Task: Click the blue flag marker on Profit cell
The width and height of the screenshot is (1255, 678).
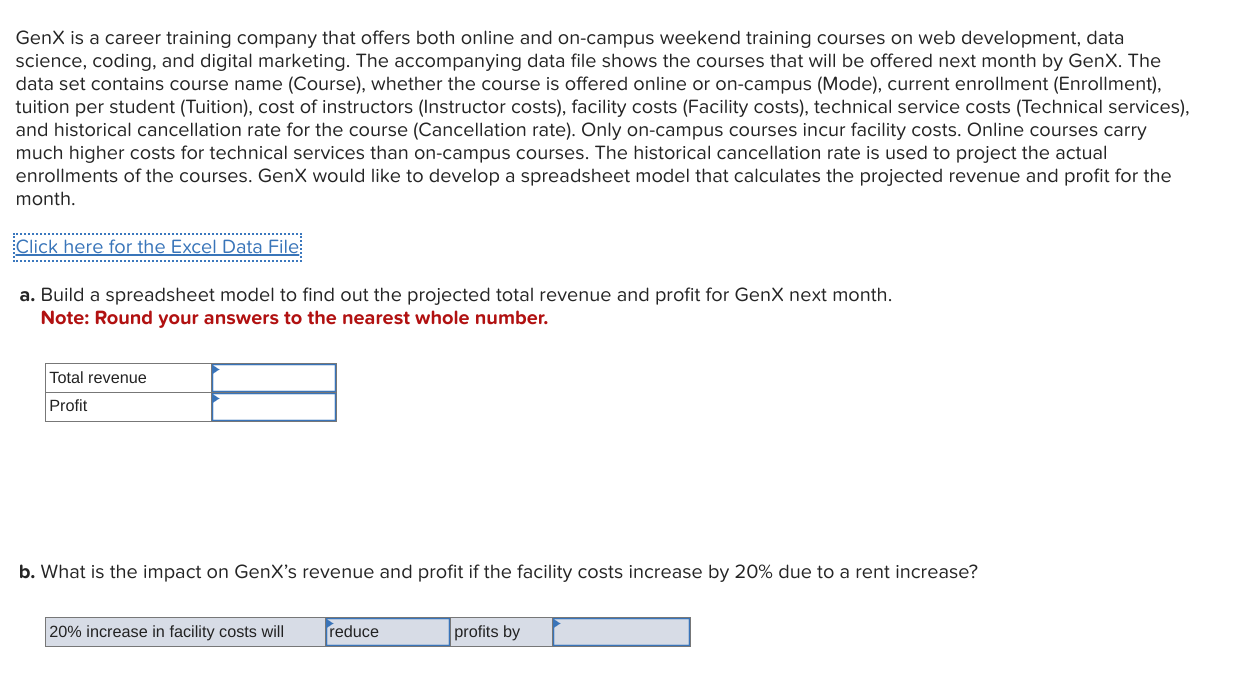Action: click(214, 399)
